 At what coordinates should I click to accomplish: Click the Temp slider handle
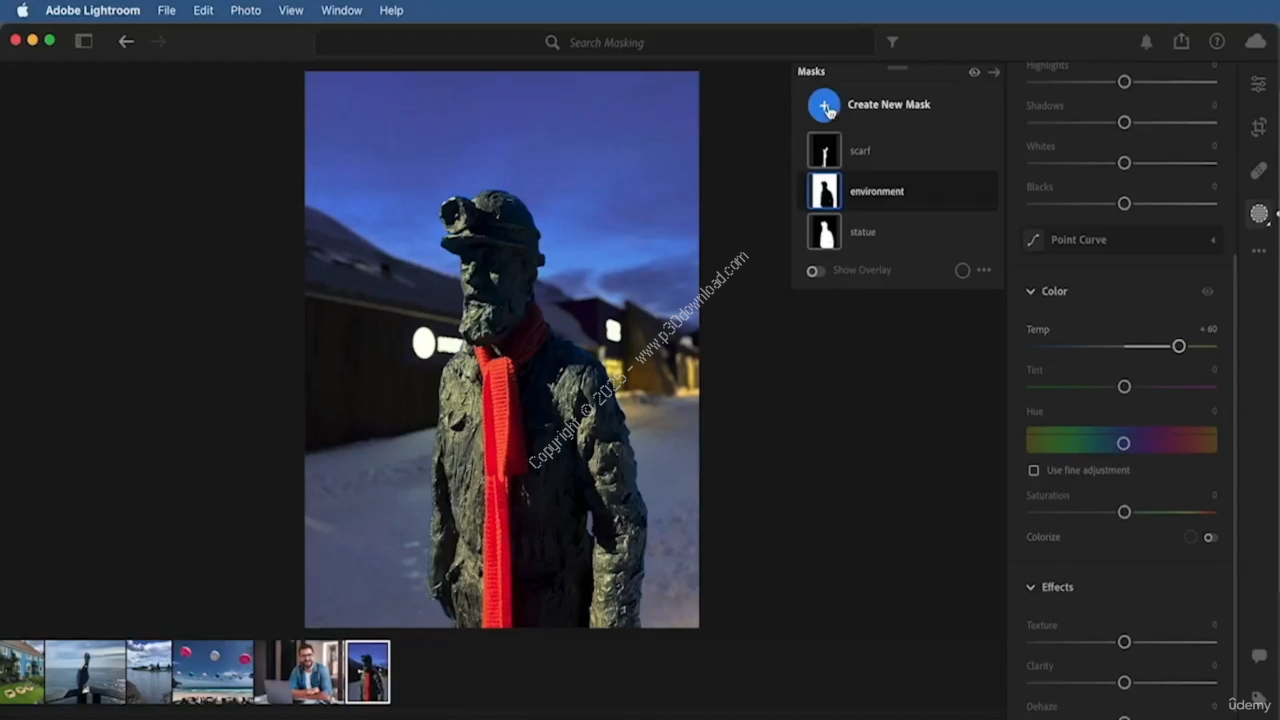pos(1178,346)
